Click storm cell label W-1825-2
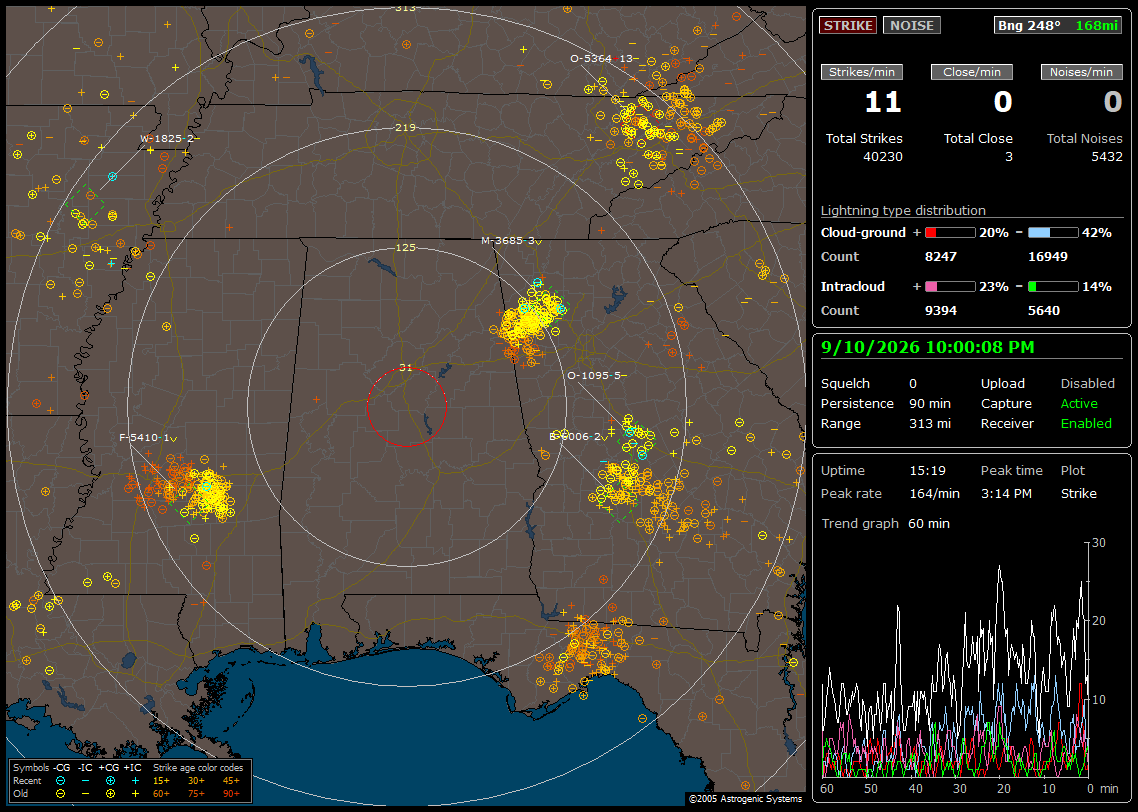 167,138
